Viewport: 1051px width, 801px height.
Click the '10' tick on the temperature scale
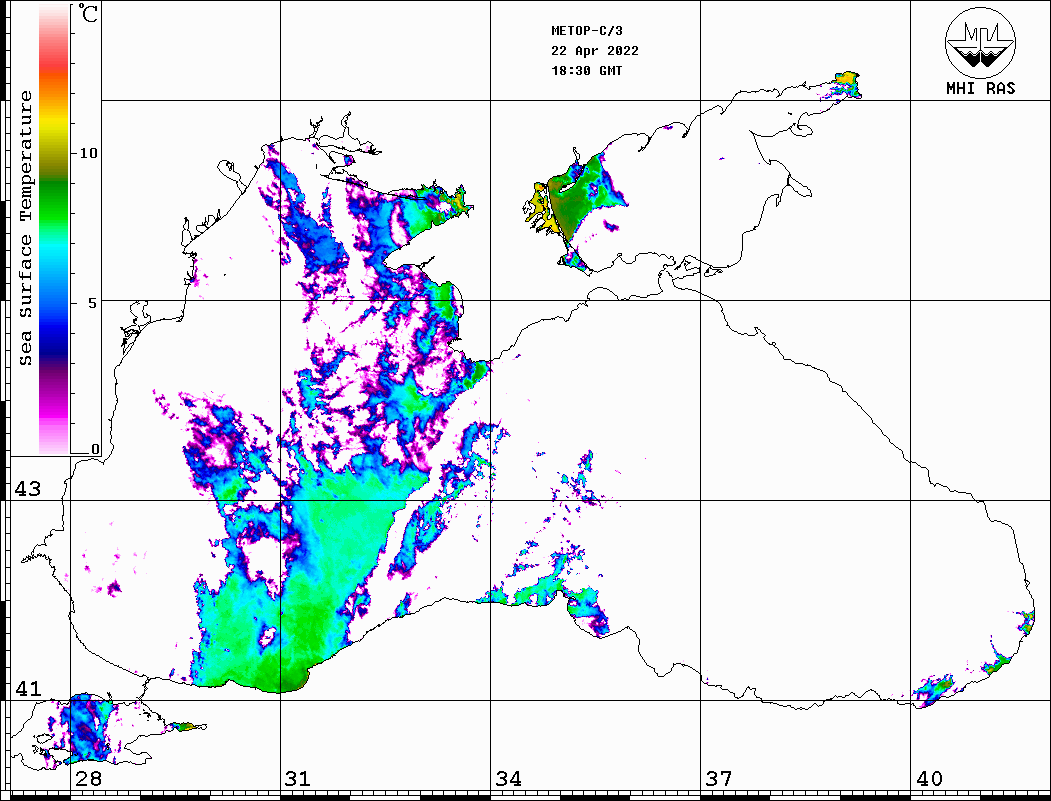(88, 153)
